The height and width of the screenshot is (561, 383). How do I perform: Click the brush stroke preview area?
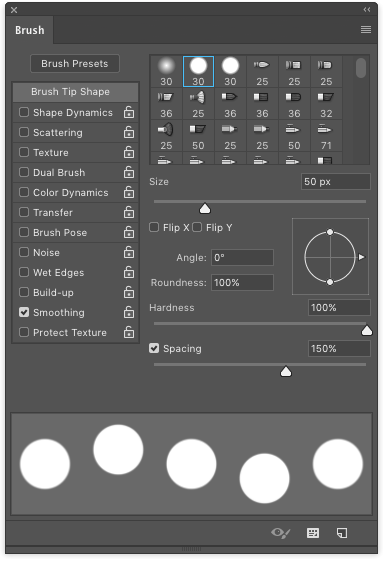[x=192, y=464]
